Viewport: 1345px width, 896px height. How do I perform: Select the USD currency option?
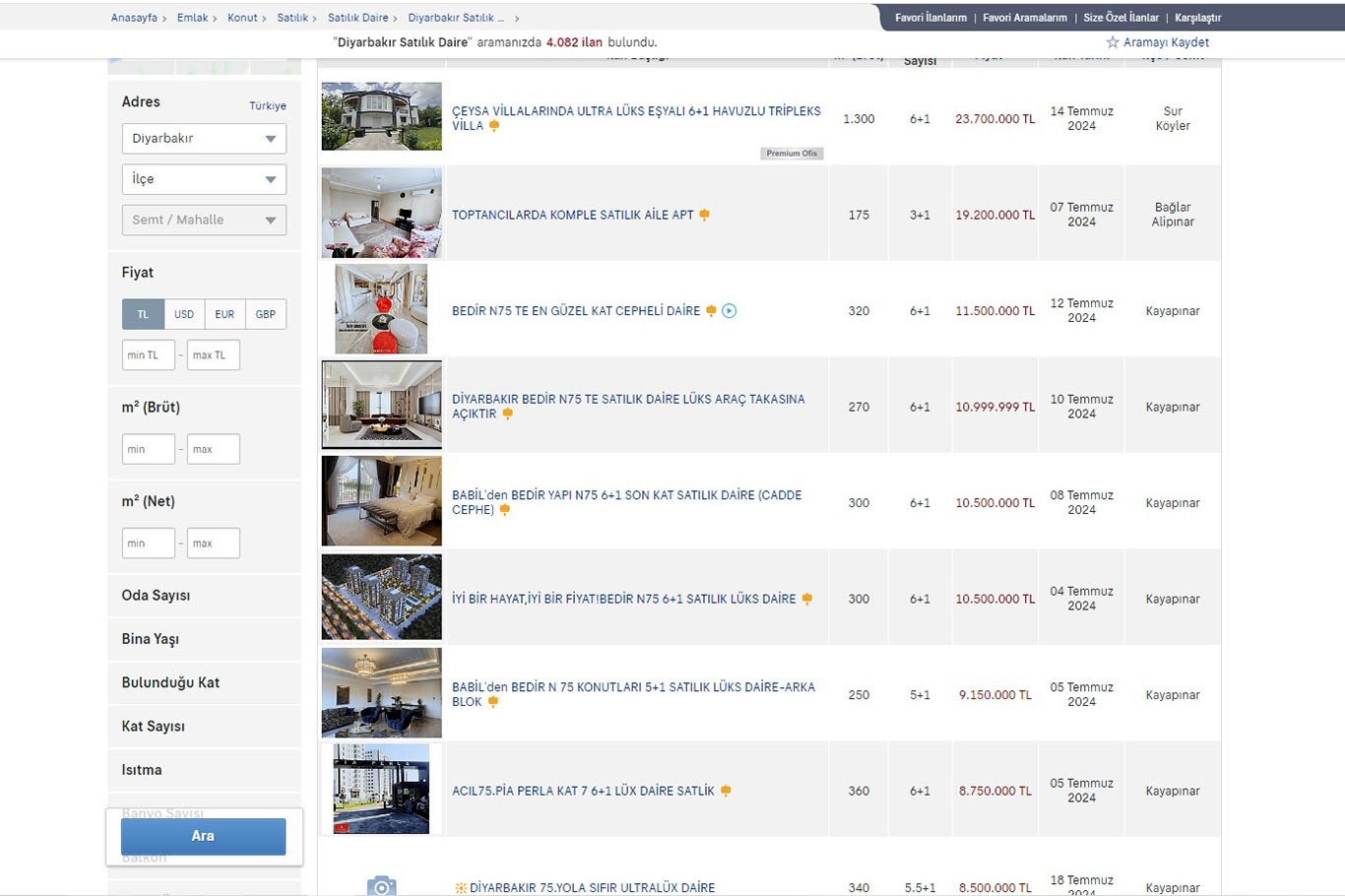(x=184, y=314)
